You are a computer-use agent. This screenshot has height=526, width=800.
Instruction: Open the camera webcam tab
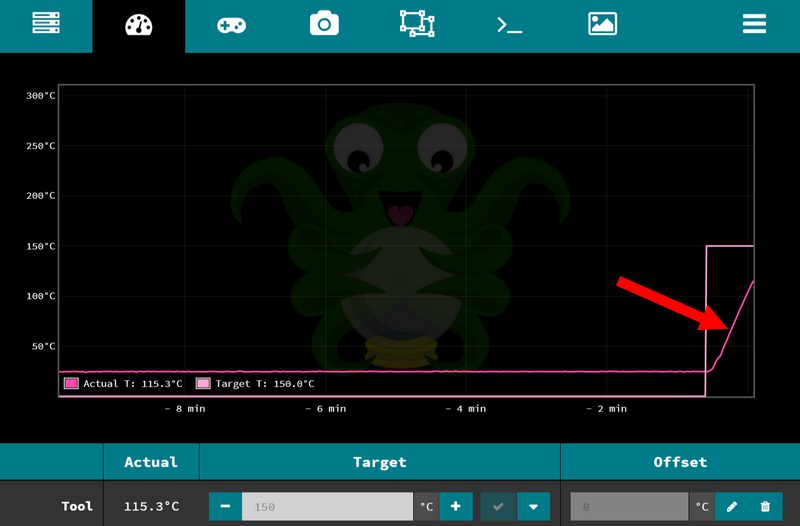coord(324,23)
